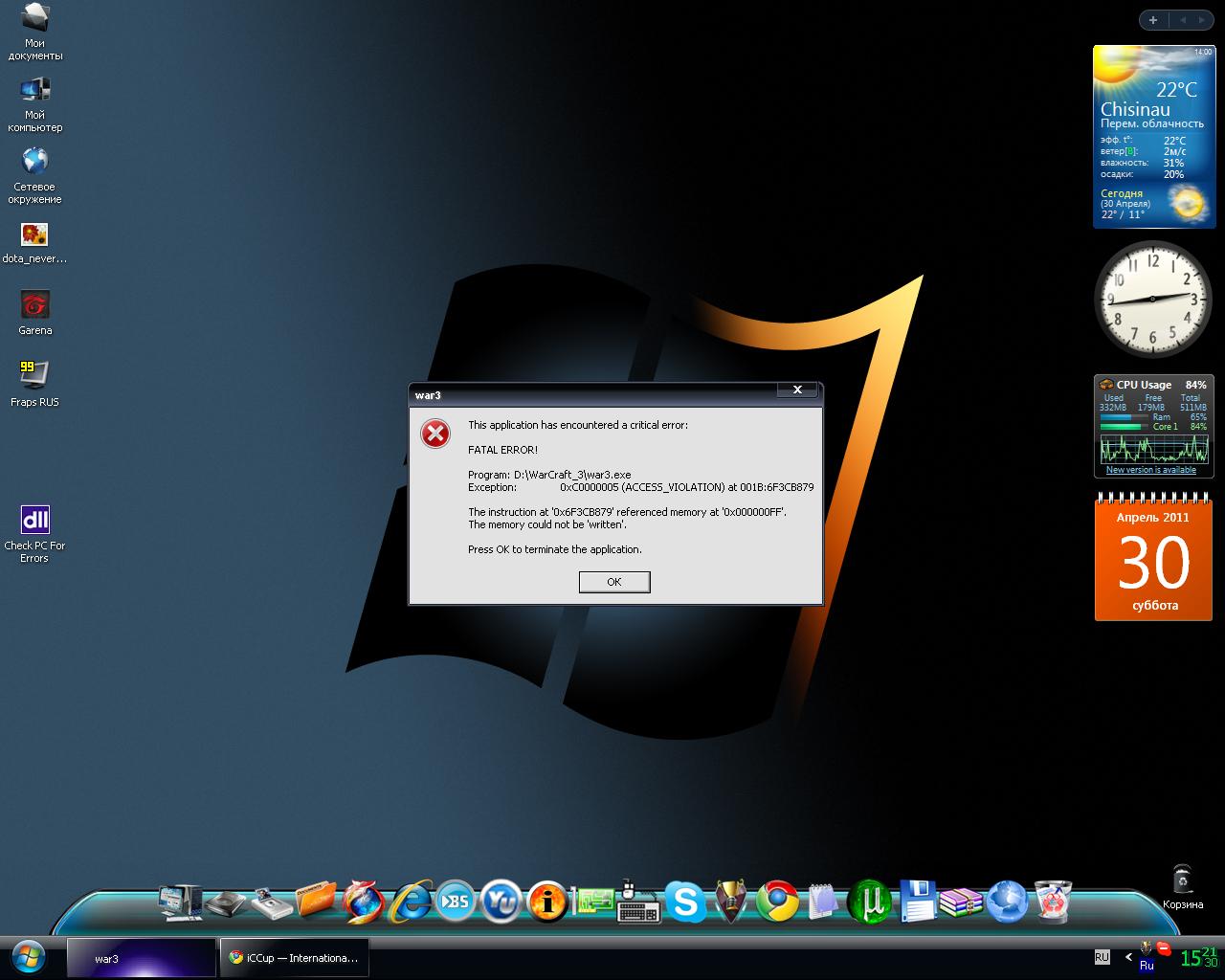This screenshot has width=1225, height=980.
Task: Launch the BS player icon in the dock
Action: (456, 901)
